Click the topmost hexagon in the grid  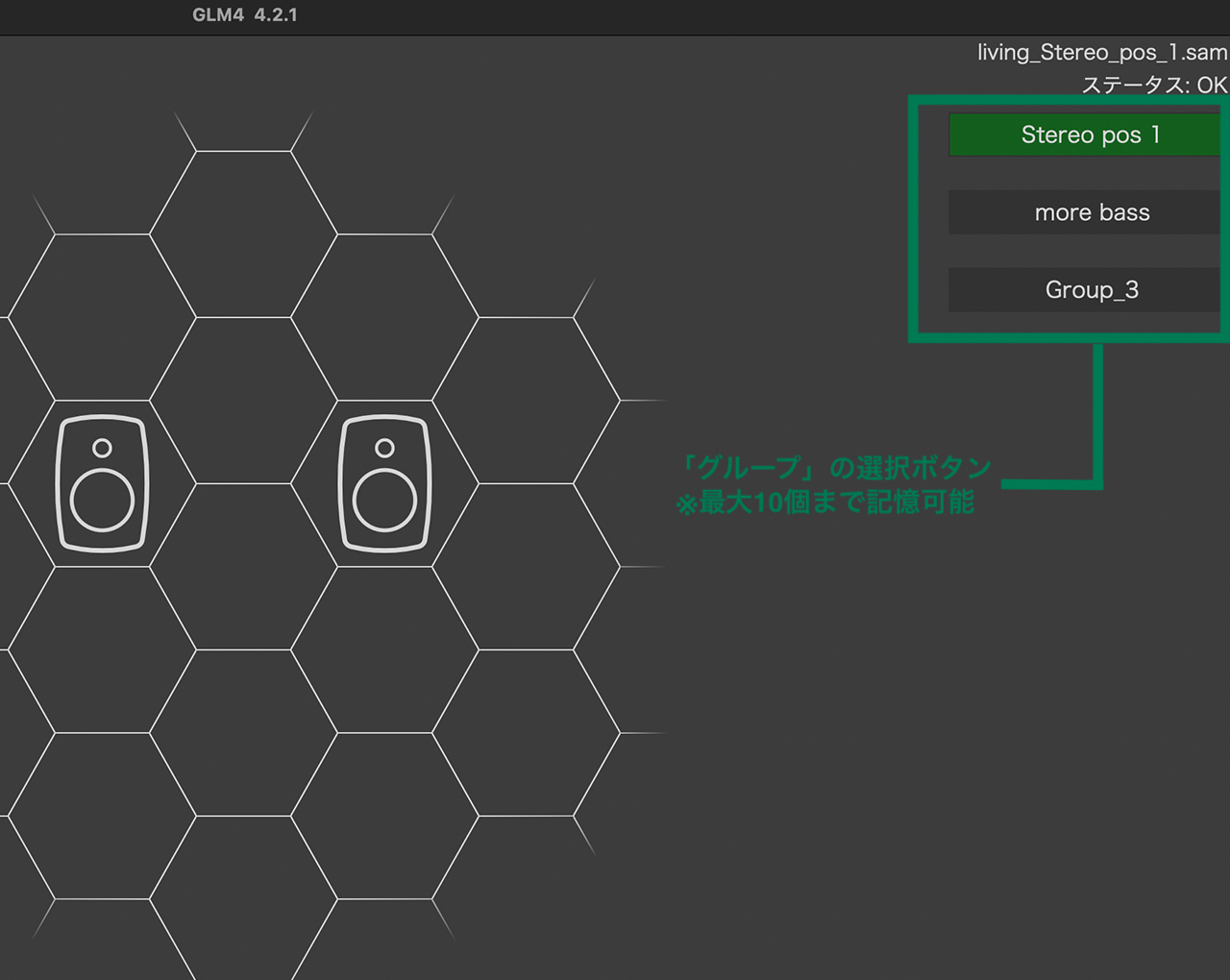point(243,233)
